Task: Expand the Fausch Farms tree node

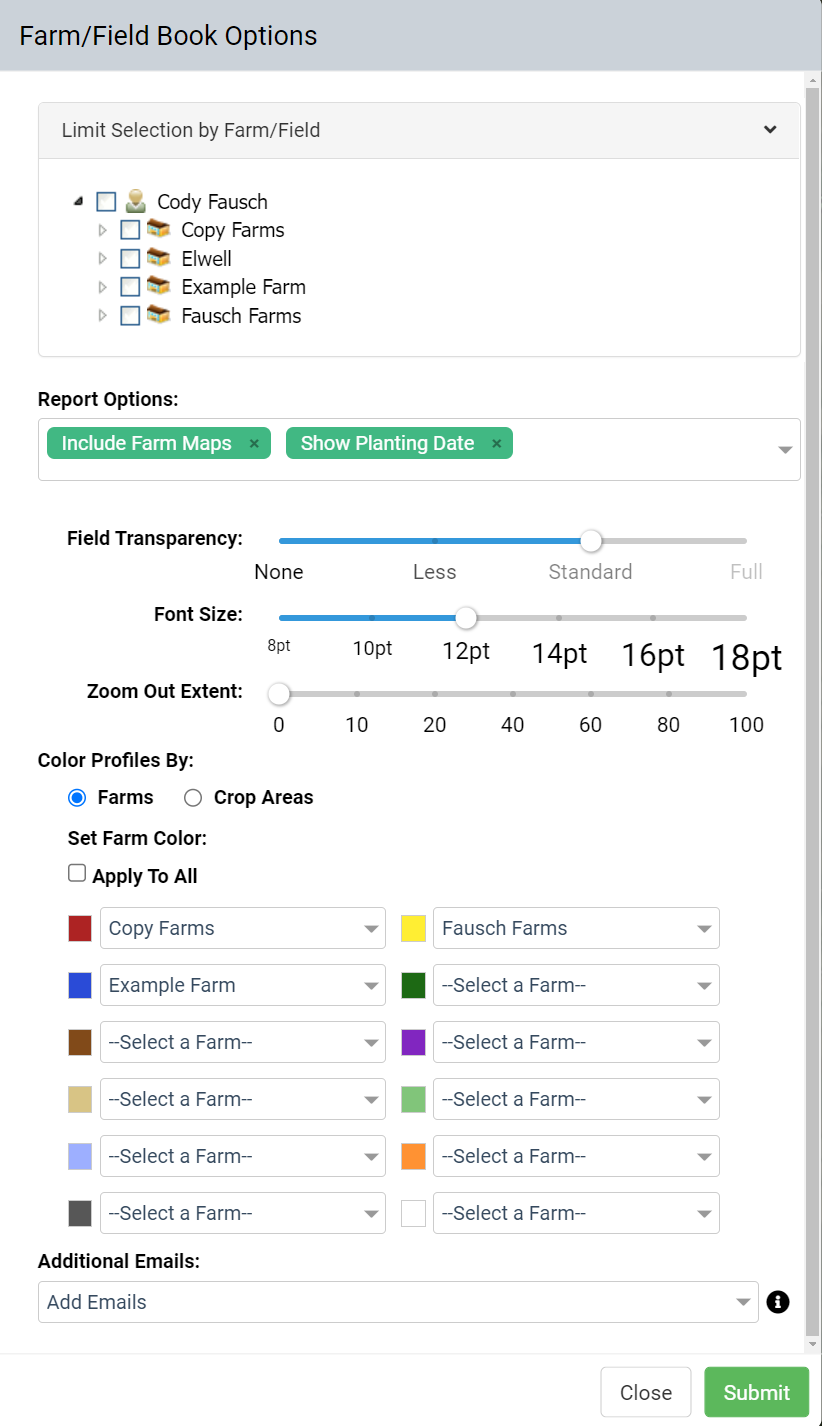Action: click(x=102, y=316)
